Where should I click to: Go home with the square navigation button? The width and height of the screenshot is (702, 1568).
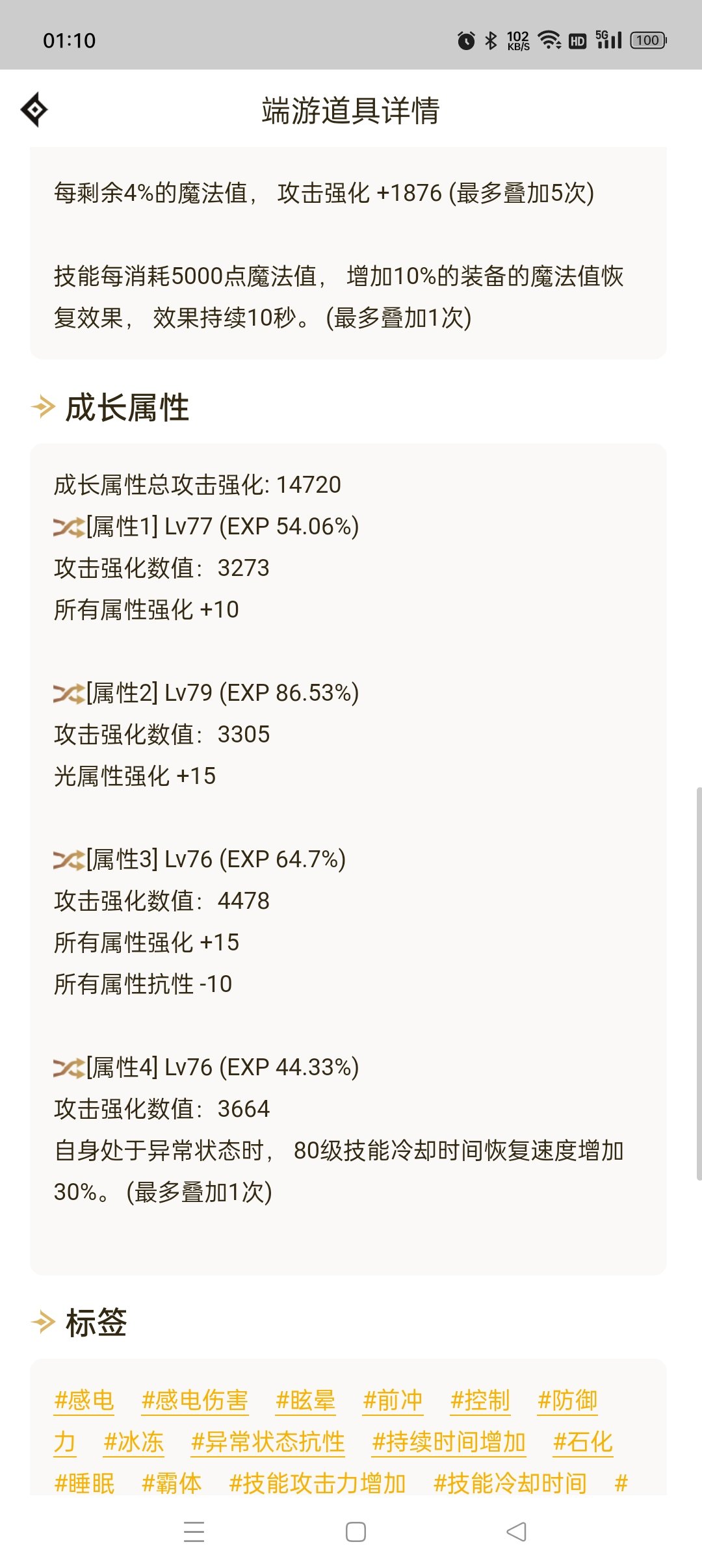[x=356, y=1532]
